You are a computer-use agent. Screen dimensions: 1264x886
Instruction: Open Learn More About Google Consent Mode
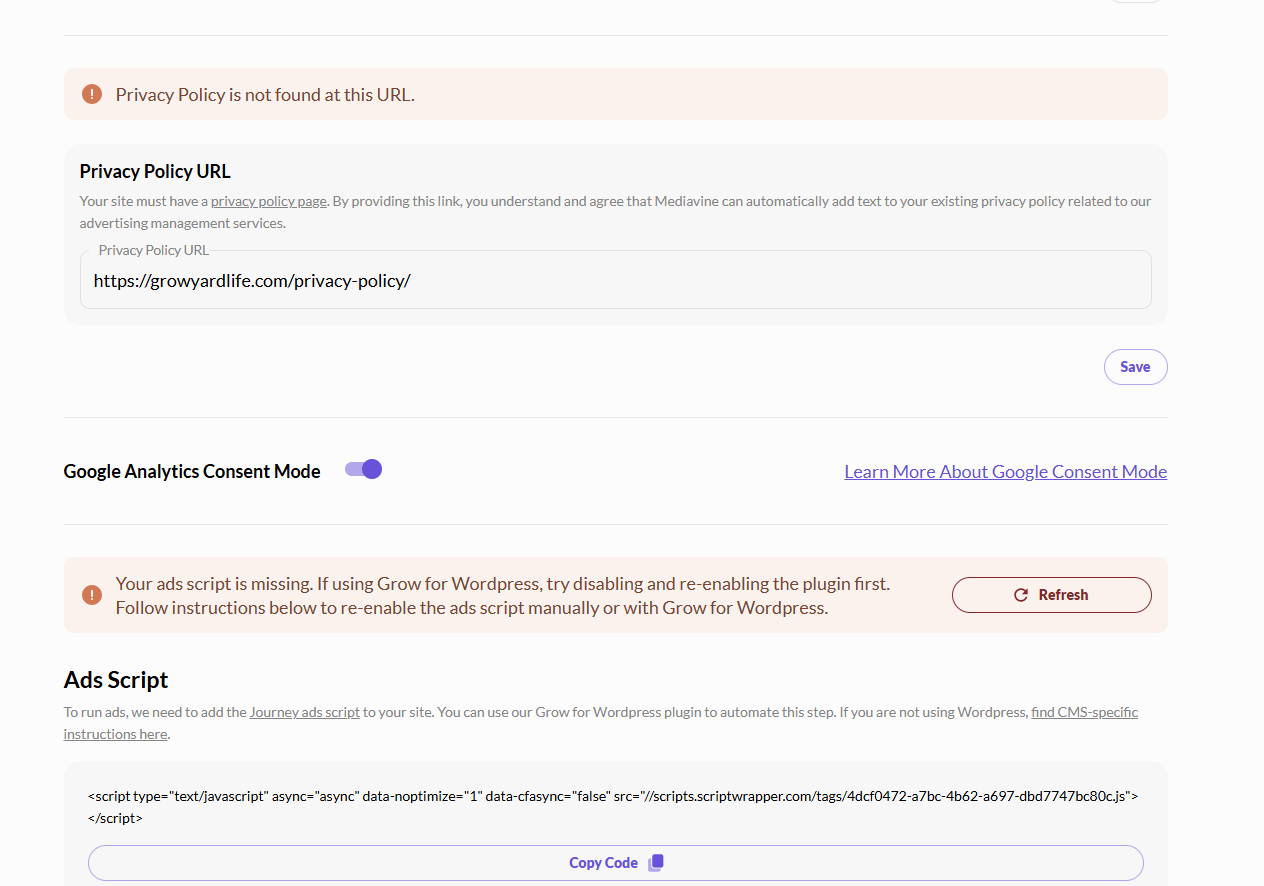pos(1005,472)
